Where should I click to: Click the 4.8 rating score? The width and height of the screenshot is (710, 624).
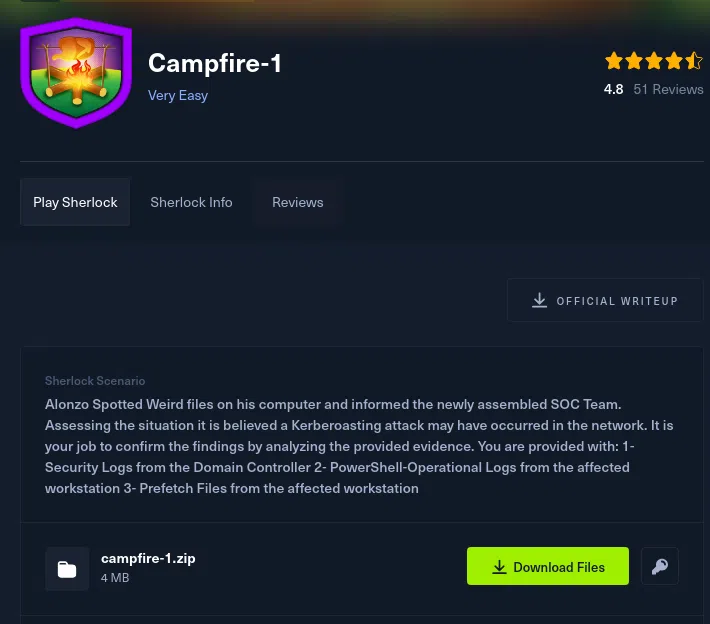(614, 89)
